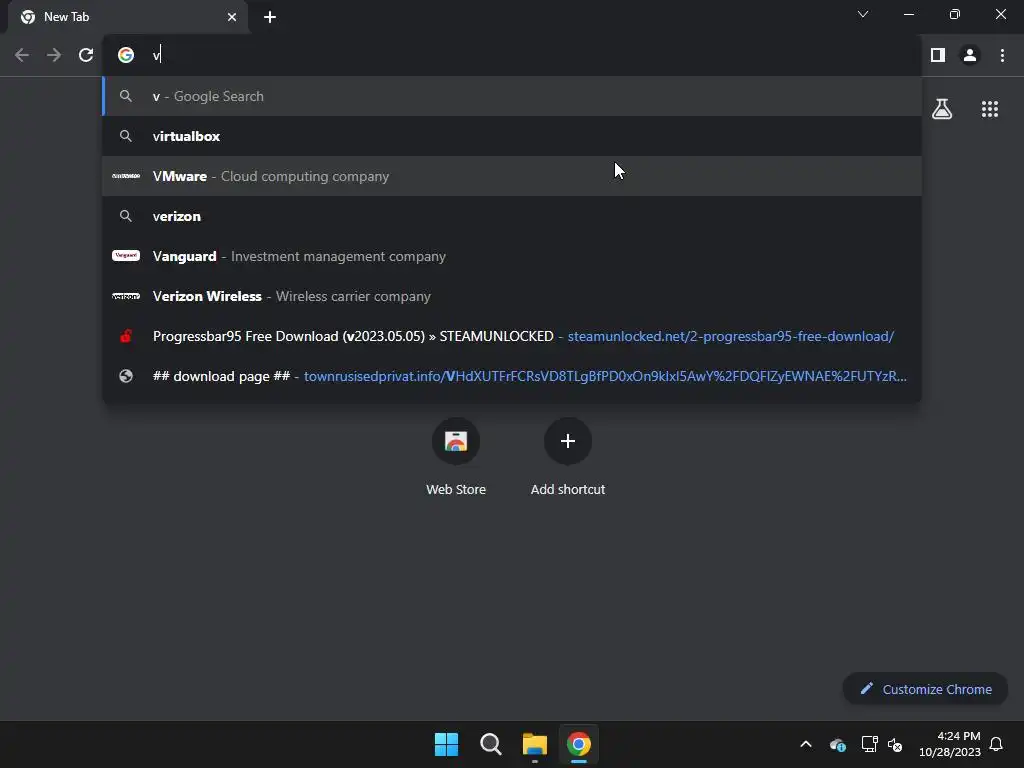Click the Verizon Wireless logo icon
Viewport: 1024px width, 768px height.
pyautogui.click(x=126, y=296)
